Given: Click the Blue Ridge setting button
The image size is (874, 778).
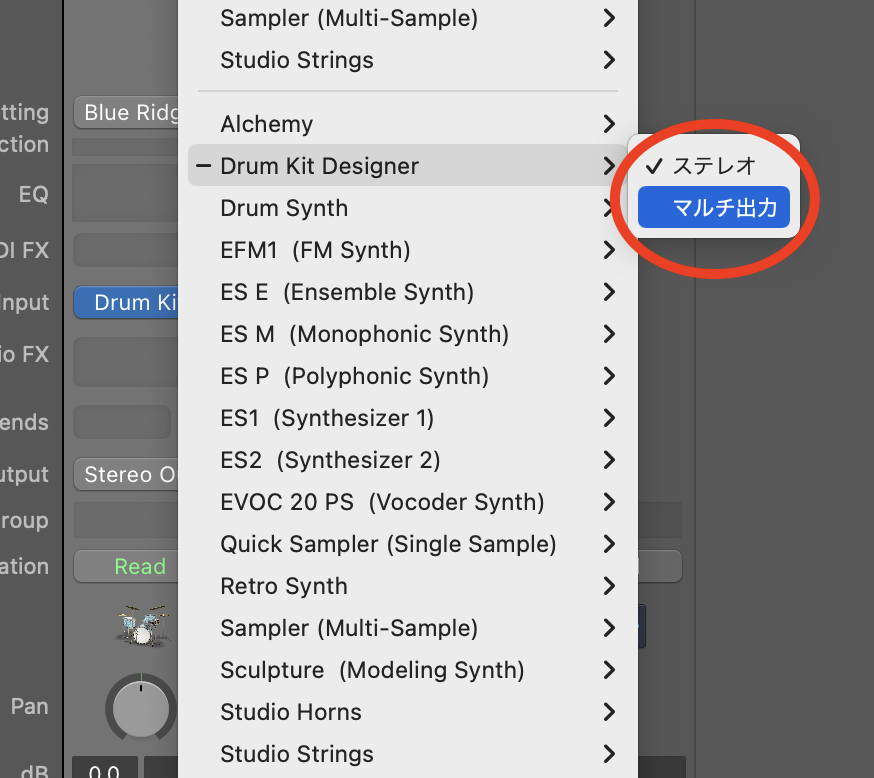Looking at the screenshot, I should click(x=128, y=113).
